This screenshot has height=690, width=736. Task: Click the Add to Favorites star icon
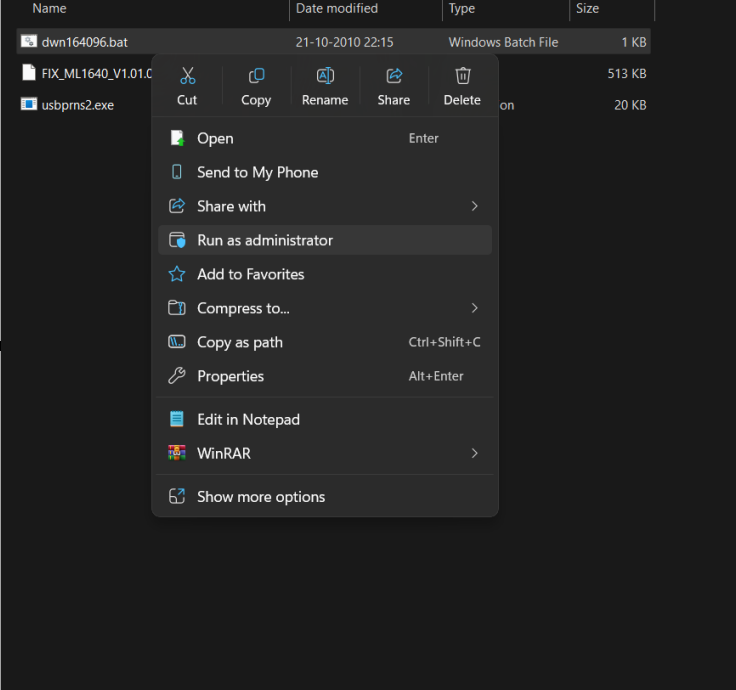click(x=177, y=274)
